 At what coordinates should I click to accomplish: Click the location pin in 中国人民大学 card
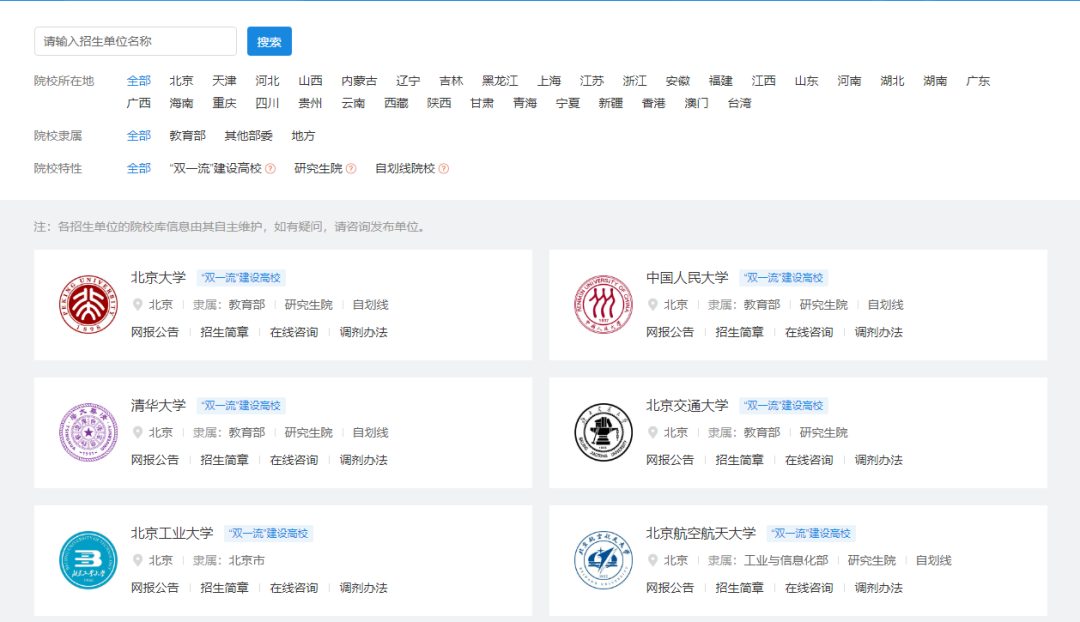[653, 304]
